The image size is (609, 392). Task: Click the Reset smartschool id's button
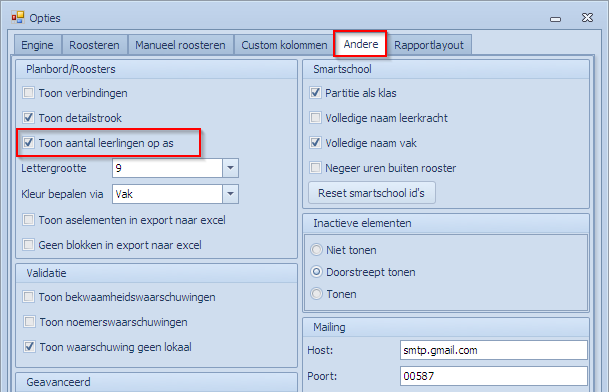click(372, 193)
